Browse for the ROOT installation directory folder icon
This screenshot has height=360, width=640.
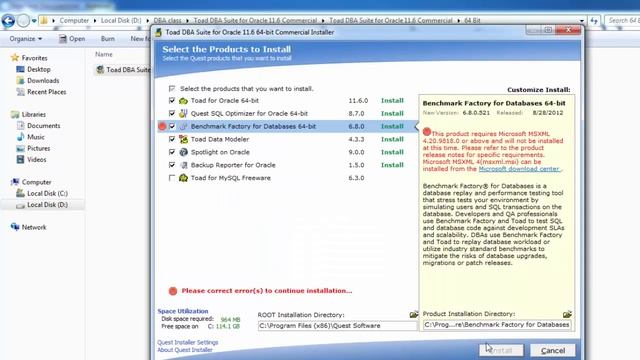pyautogui.click(x=413, y=314)
